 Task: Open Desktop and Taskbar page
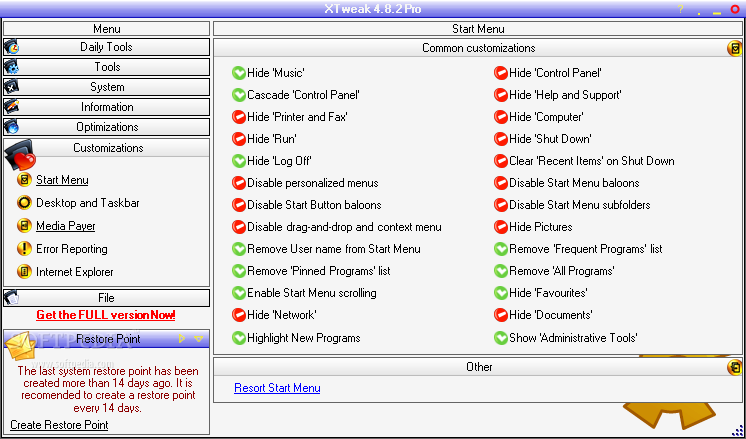(88, 203)
